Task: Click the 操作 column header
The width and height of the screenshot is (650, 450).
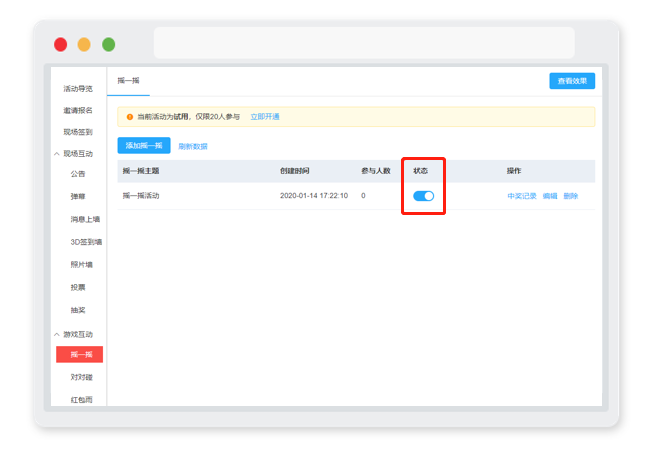Action: click(x=514, y=171)
